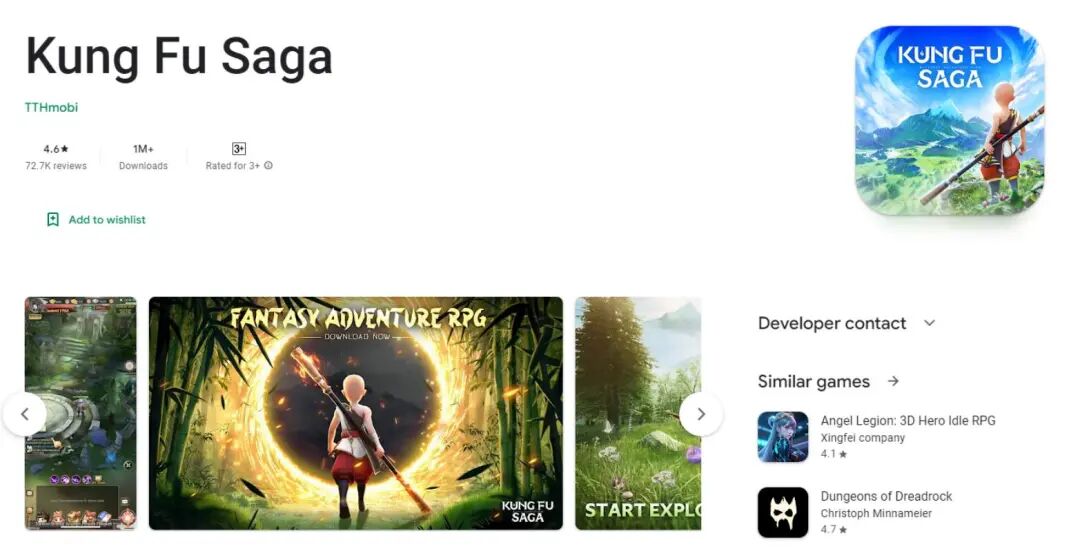Open the TTHmobi developer page
The height and width of the screenshot is (549, 1080).
52,107
